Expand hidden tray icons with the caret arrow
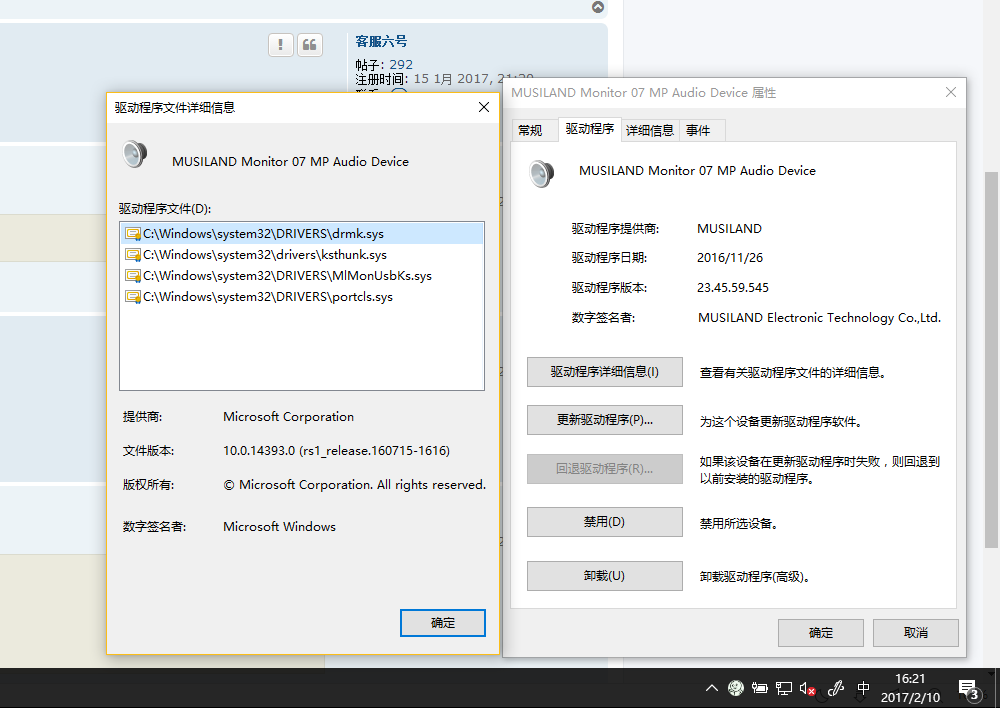Viewport: 1000px width, 708px height. coord(712,688)
